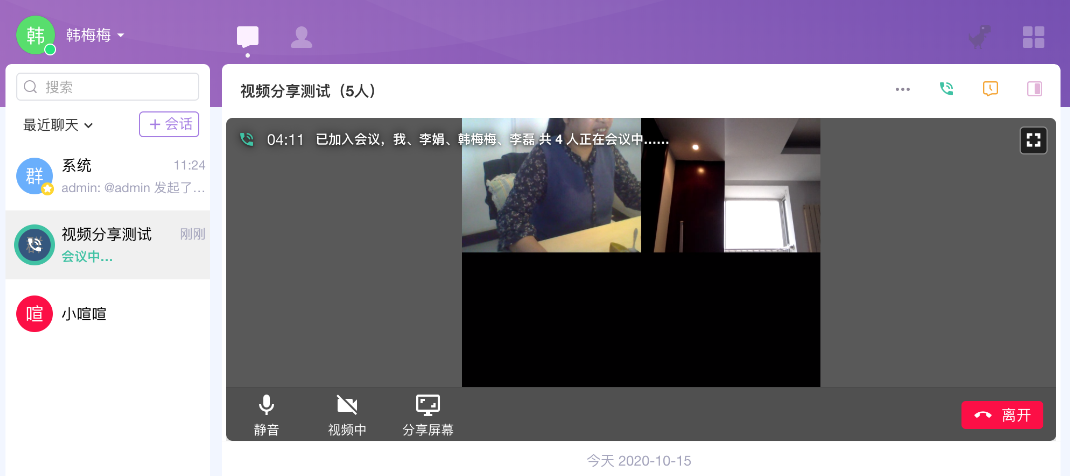Click the 系统 group avatar icon
Screen dimensions: 1070x476
[34, 176]
